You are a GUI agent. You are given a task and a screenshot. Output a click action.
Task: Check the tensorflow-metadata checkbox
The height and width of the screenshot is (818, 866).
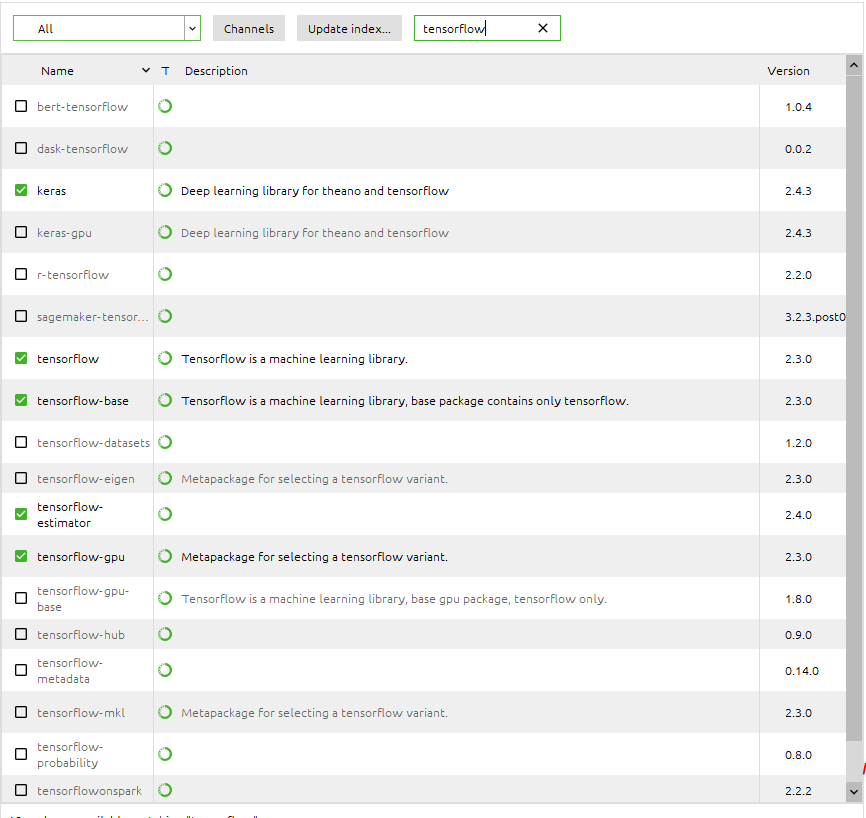pyautogui.click(x=21, y=670)
